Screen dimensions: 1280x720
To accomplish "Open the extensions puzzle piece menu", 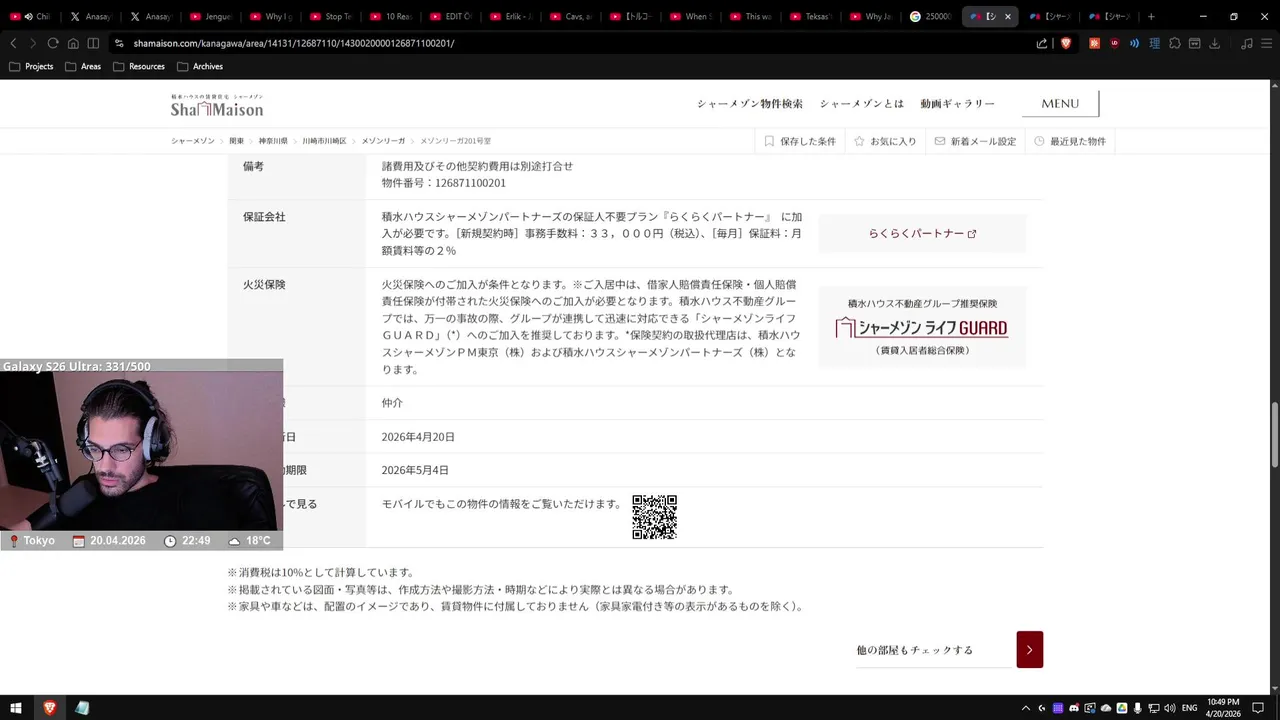I will (x=1175, y=43).
